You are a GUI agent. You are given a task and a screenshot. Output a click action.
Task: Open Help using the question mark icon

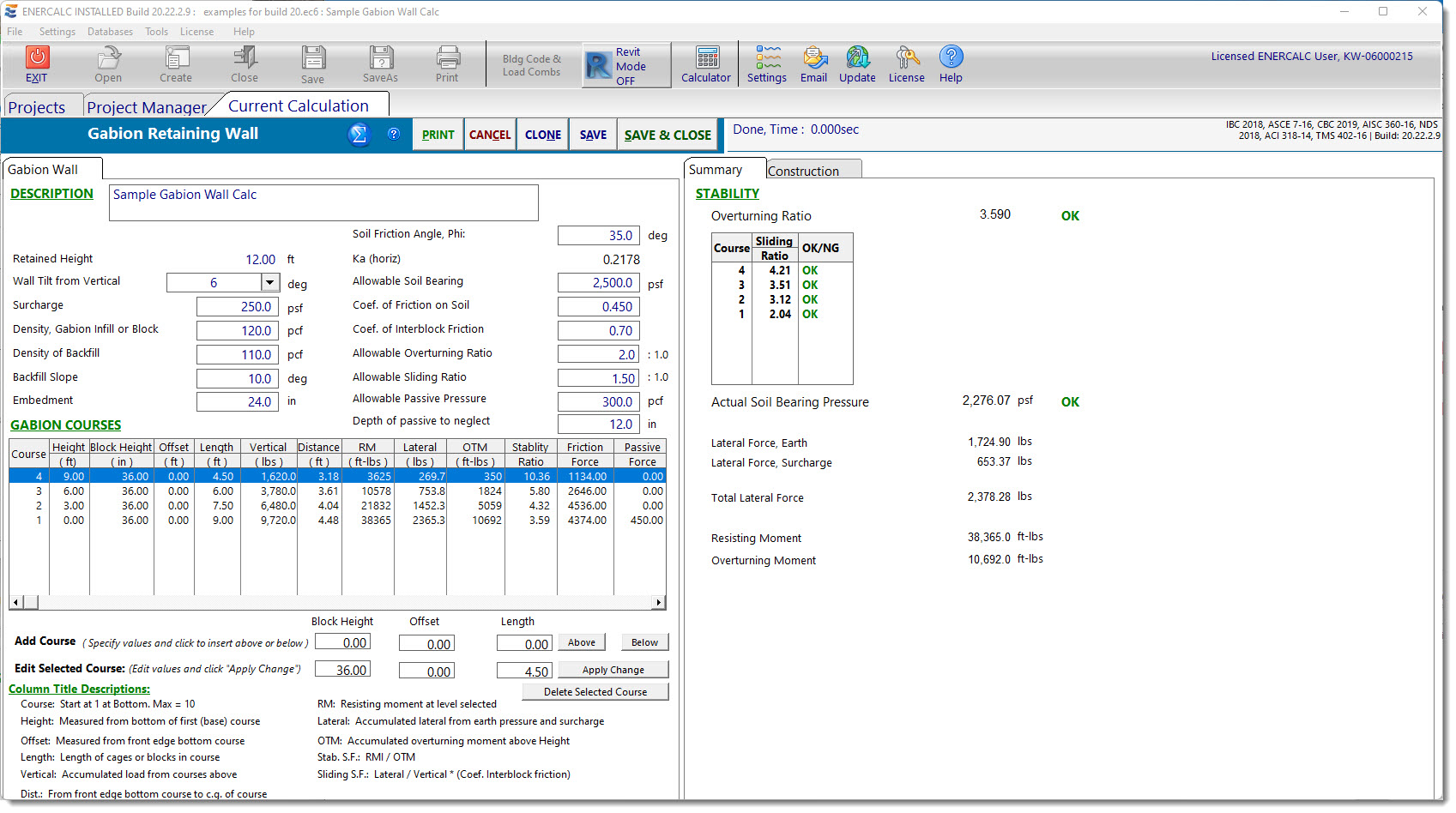coord(951,63)
